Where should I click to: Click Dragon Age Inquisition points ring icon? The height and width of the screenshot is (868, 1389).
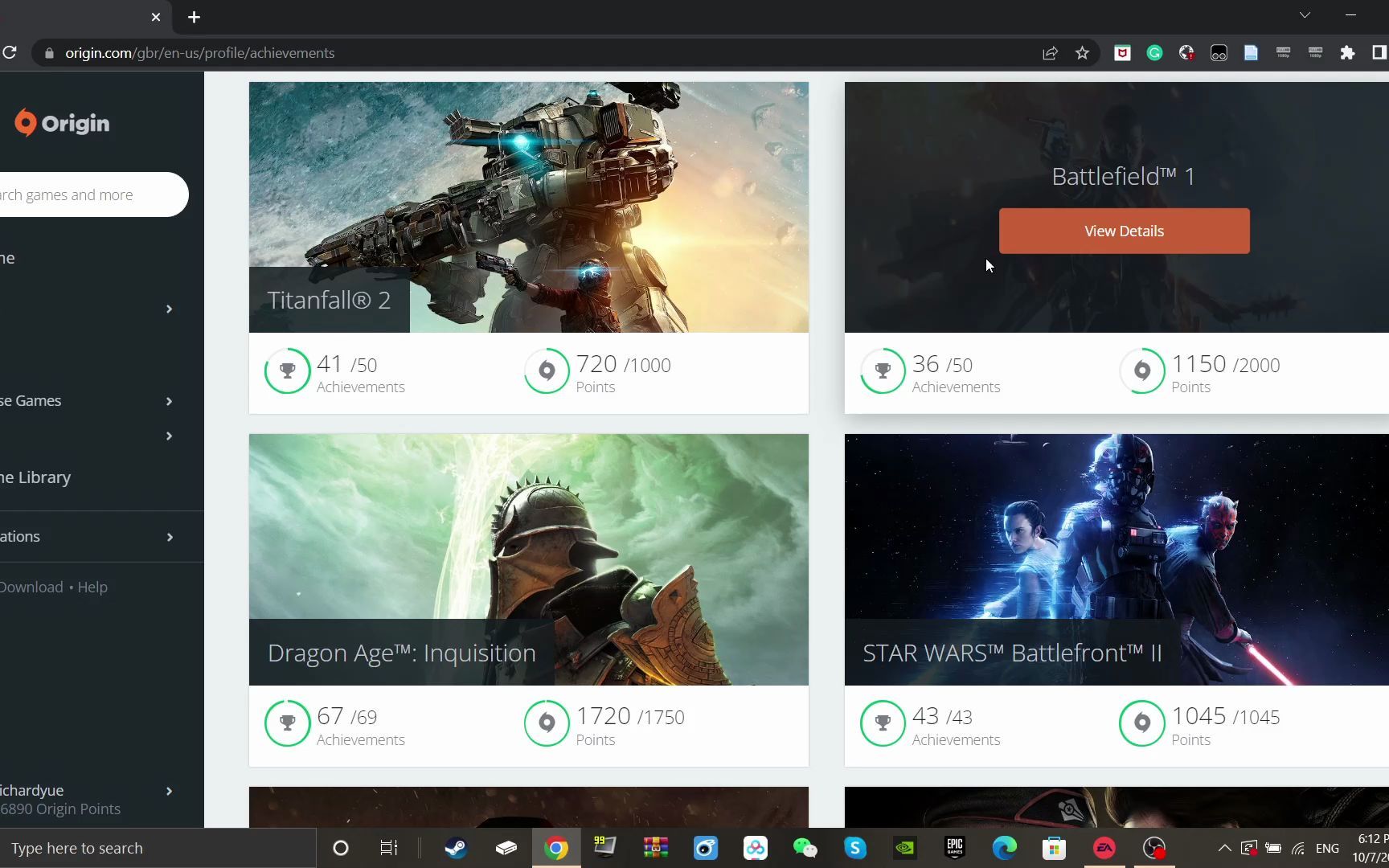[x=547, y=723]
